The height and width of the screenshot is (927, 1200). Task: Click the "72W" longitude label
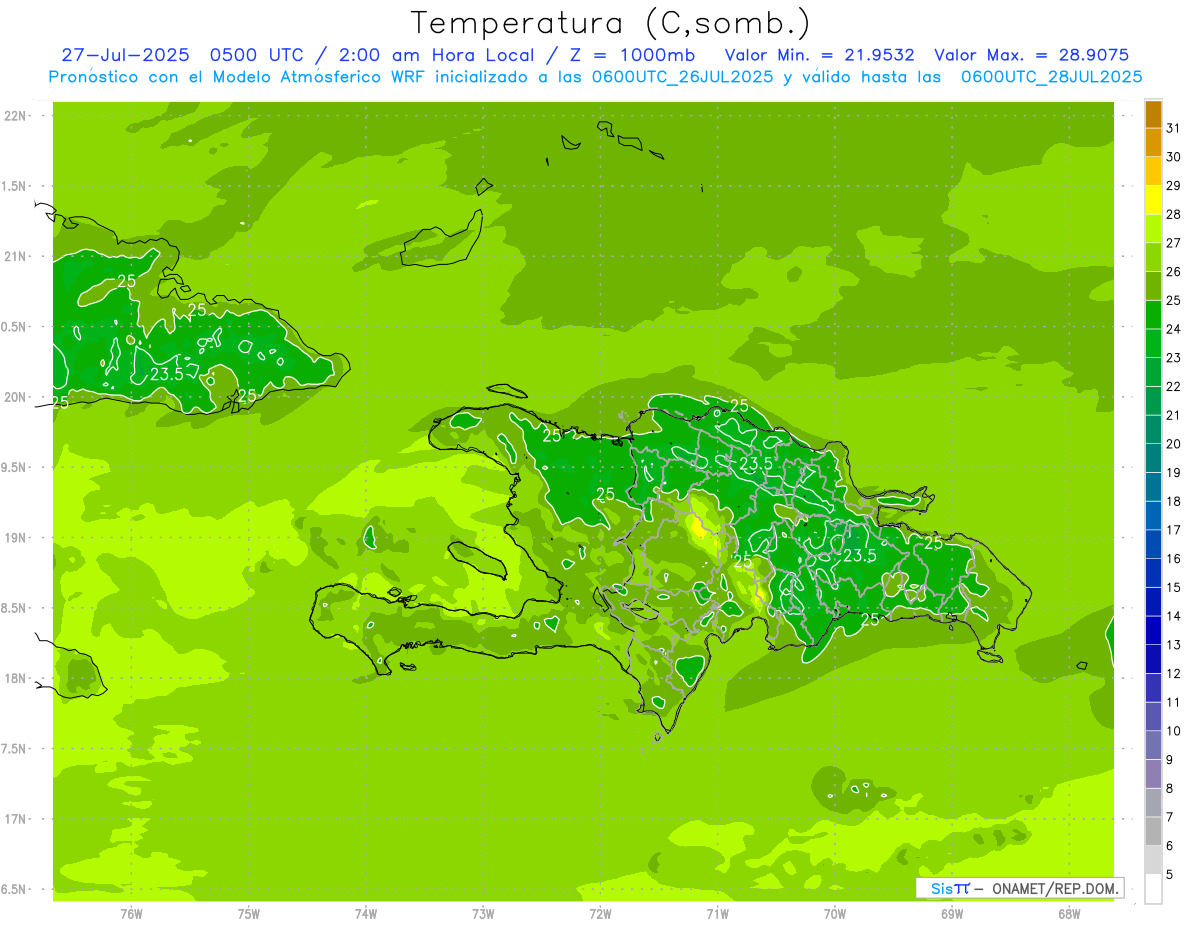[x=601, y=913]
